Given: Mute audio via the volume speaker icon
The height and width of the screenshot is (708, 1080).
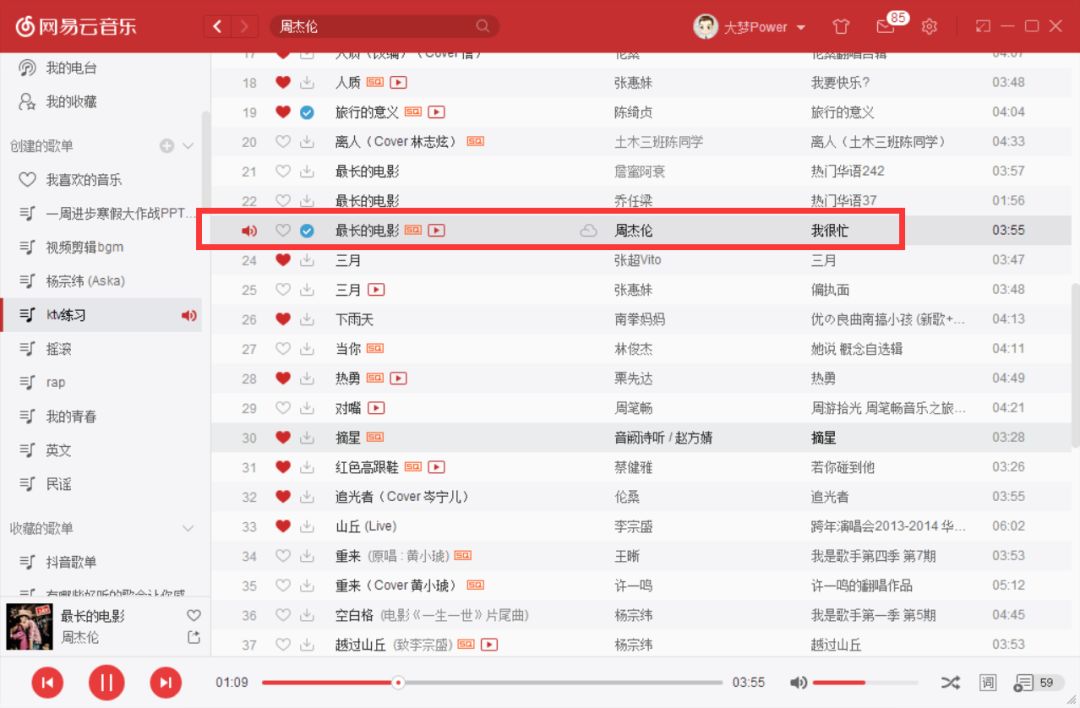Looking at the screenshot, I should (x=798, y=682).
